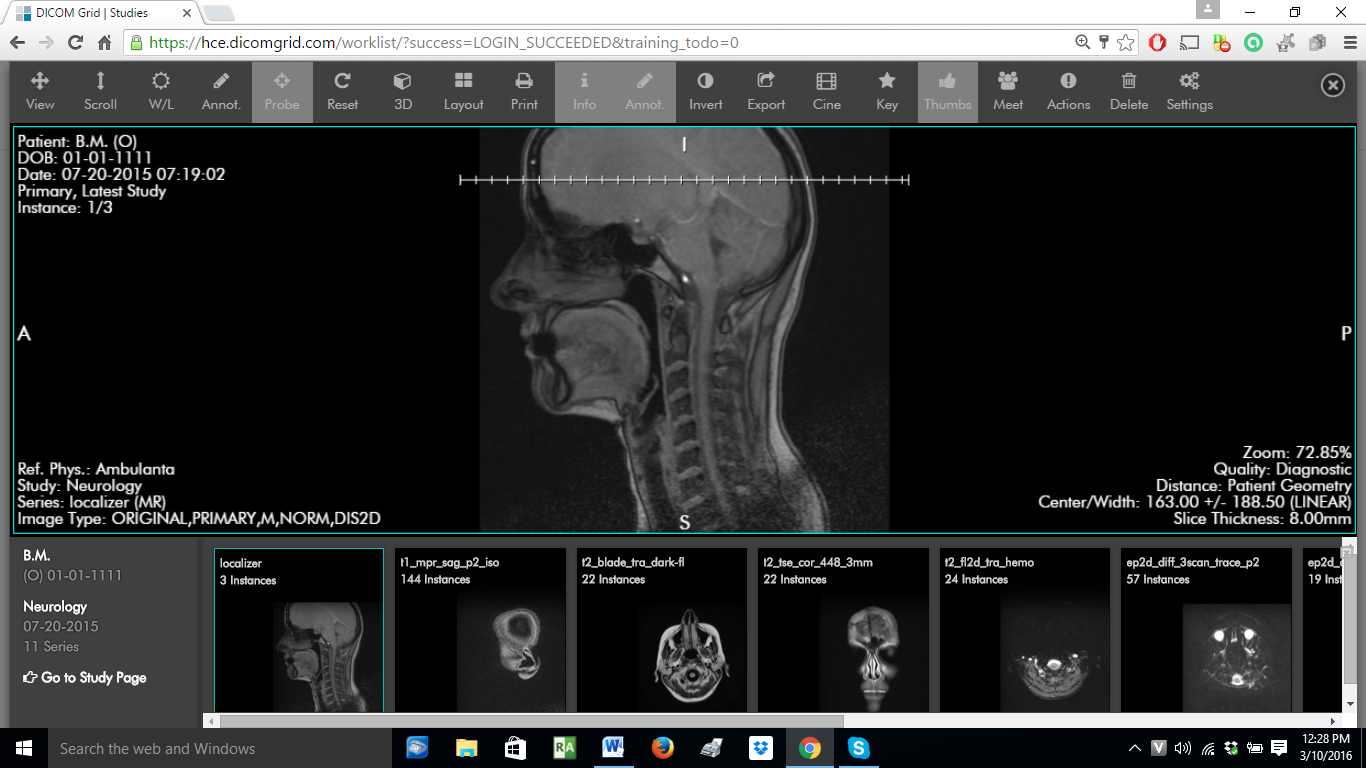The image size is (1366, 768).
Task: Reset the image view
Action: 343,92
